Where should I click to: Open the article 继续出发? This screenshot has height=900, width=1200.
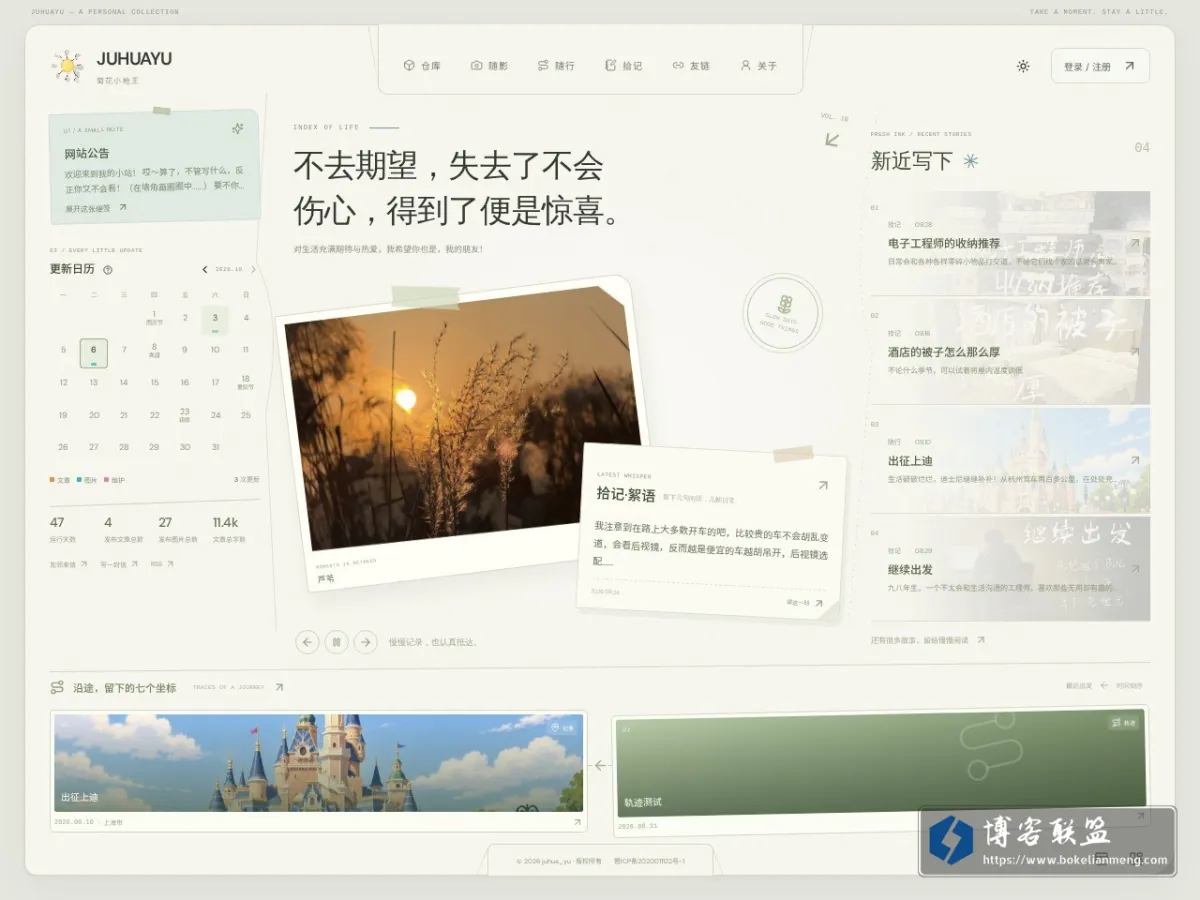pos(1010,568)
